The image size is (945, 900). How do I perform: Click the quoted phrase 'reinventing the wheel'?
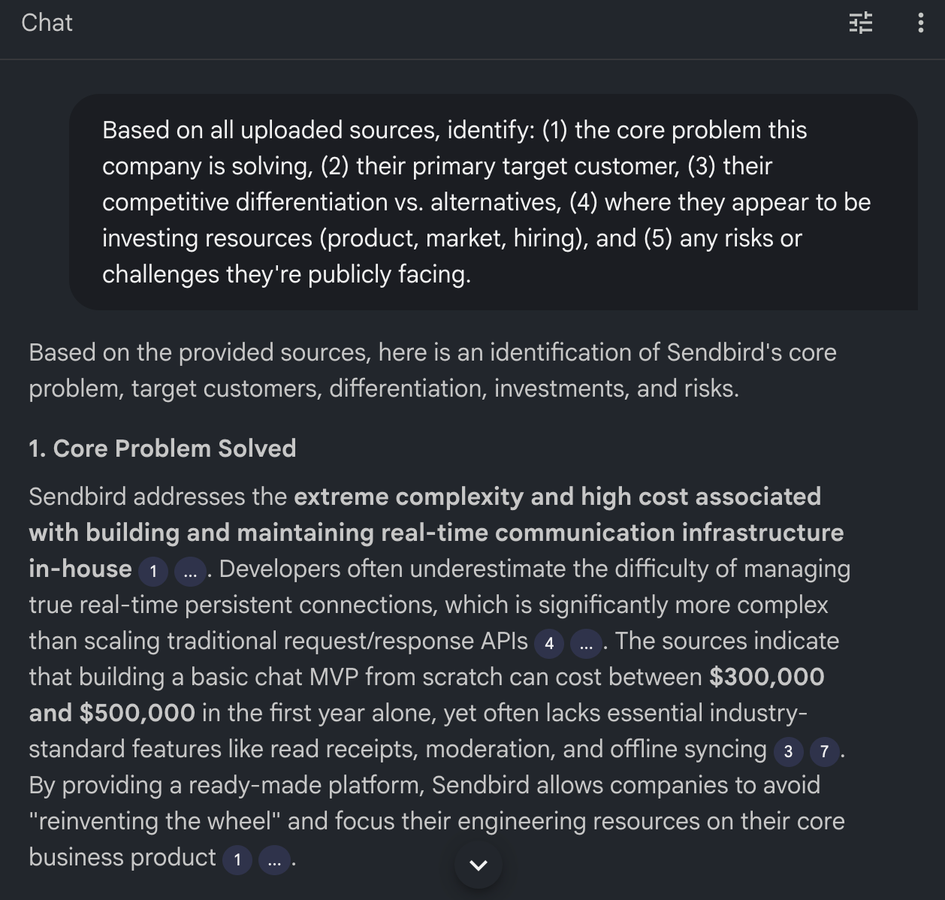pos(155,821)
